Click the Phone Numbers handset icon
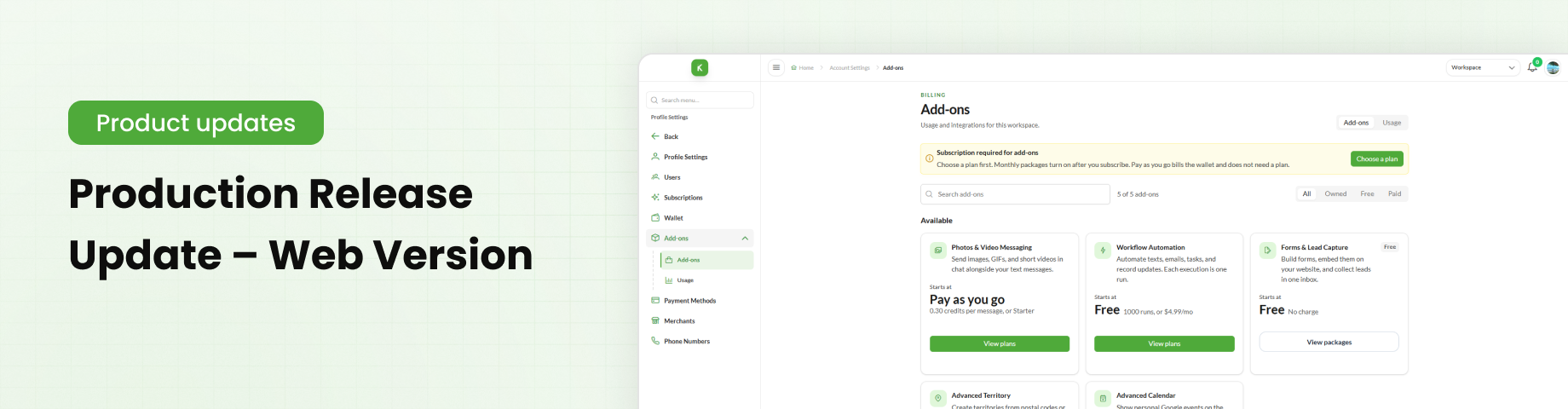Image resolution: width=1568 pixels, height=409 pixels. pyautogui.click(x=655, y=341)
